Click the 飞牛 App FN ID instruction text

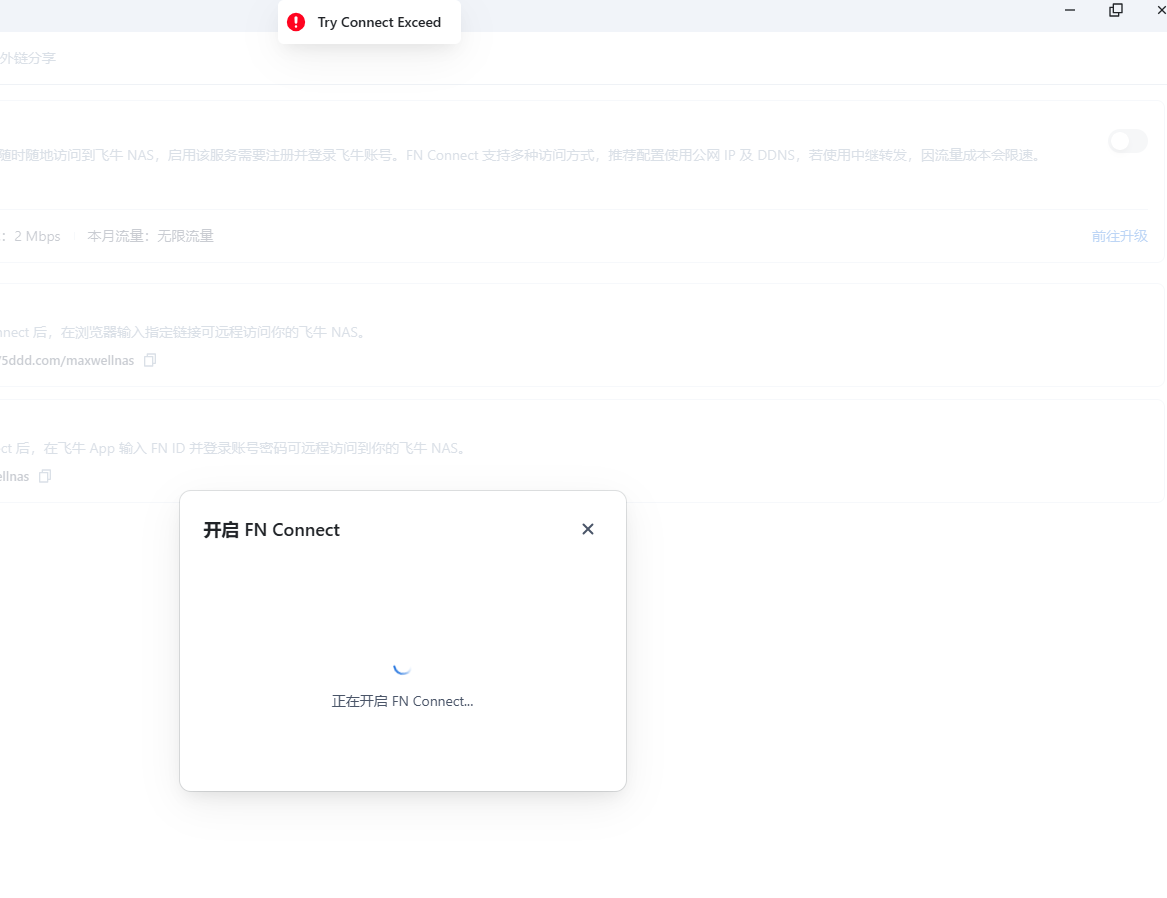click(x=233, y=448)
